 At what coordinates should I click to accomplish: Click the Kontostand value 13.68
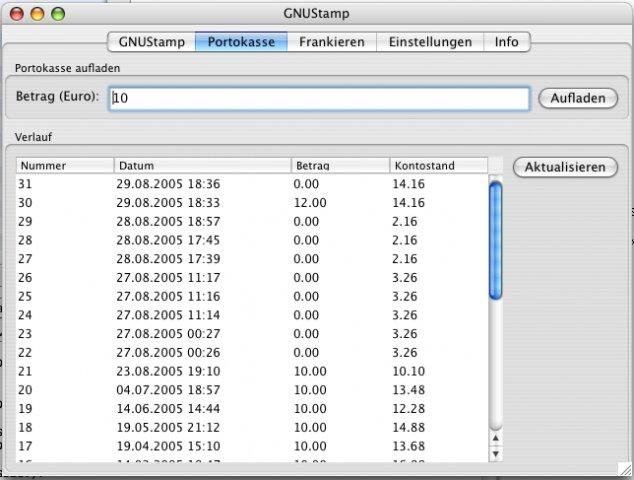click(409, 446)
